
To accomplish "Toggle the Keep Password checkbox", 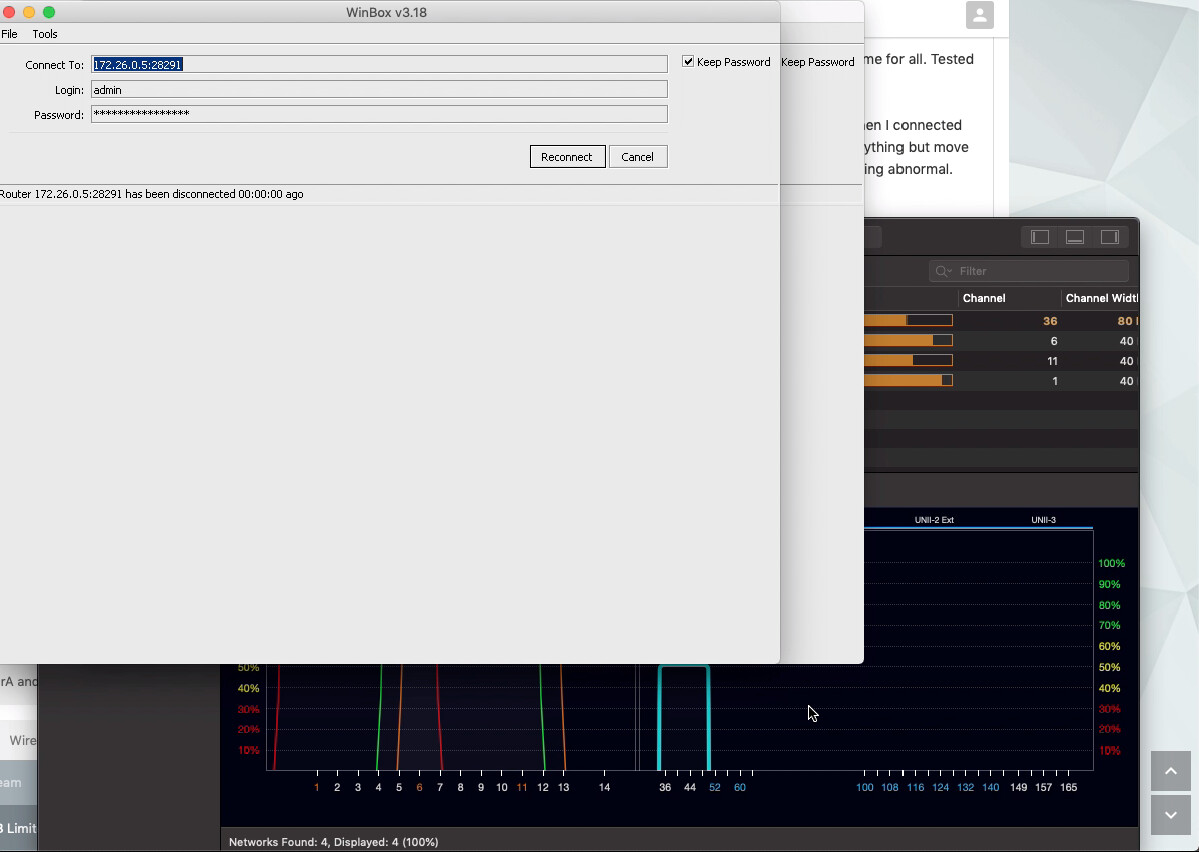I will pos(688,62).
